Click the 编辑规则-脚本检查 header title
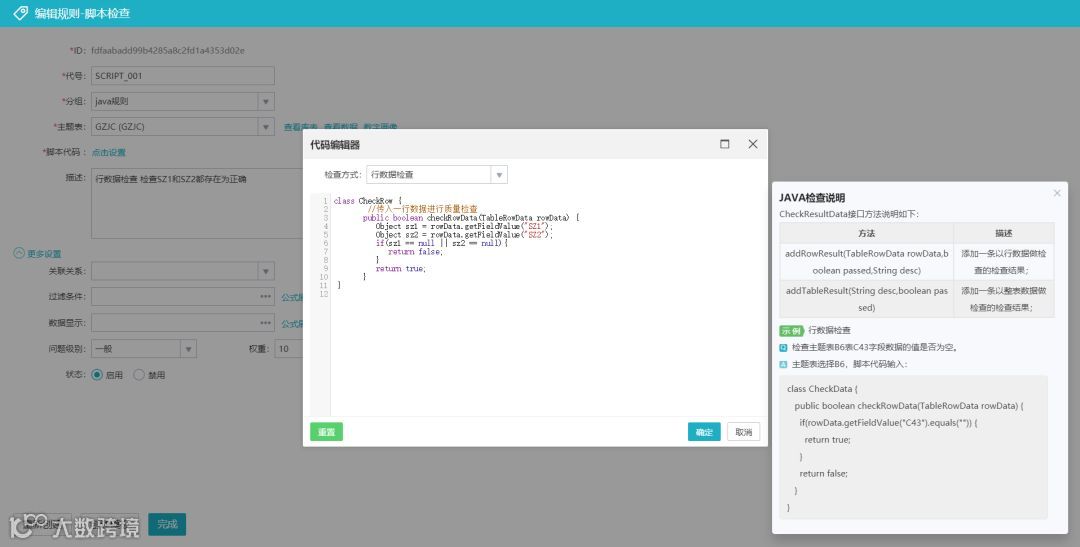The width and height of the screenshot is (1080, 547). coord(82,13)
